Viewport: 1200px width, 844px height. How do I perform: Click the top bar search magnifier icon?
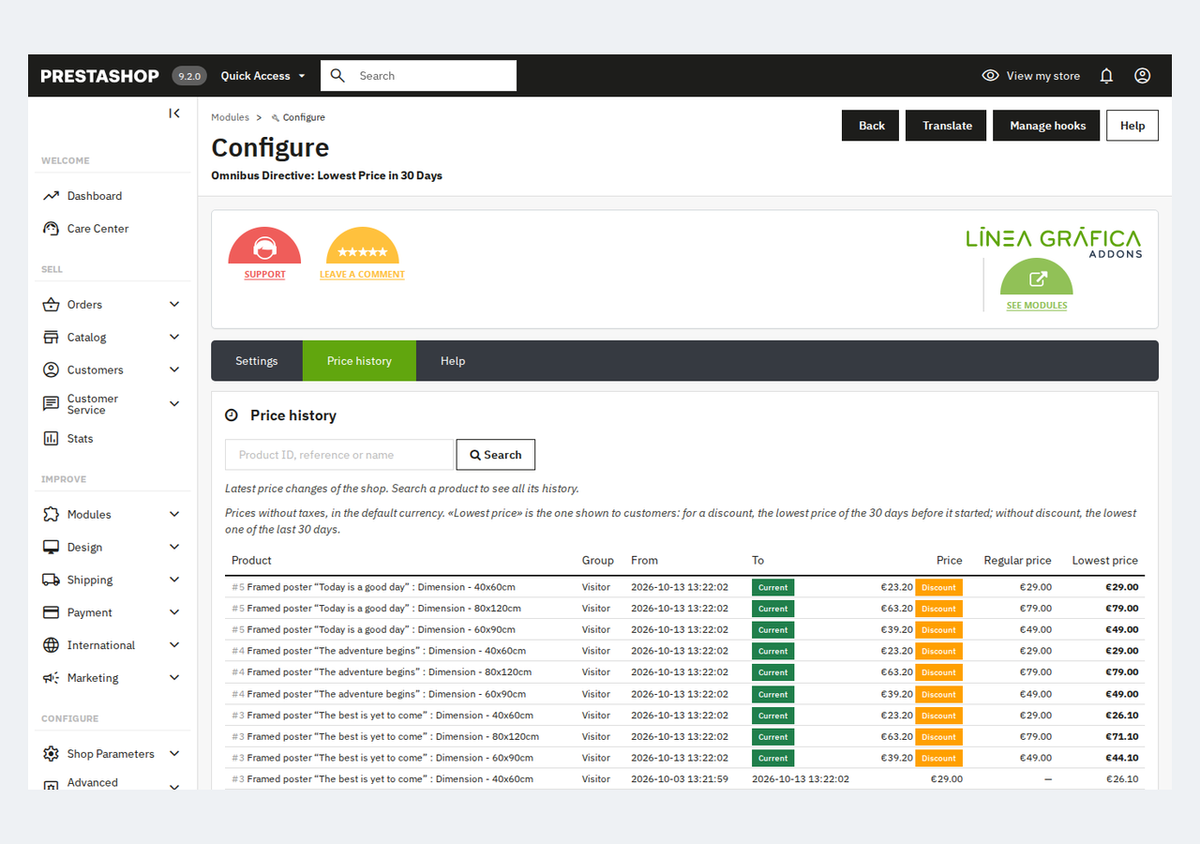pos(338,76)
